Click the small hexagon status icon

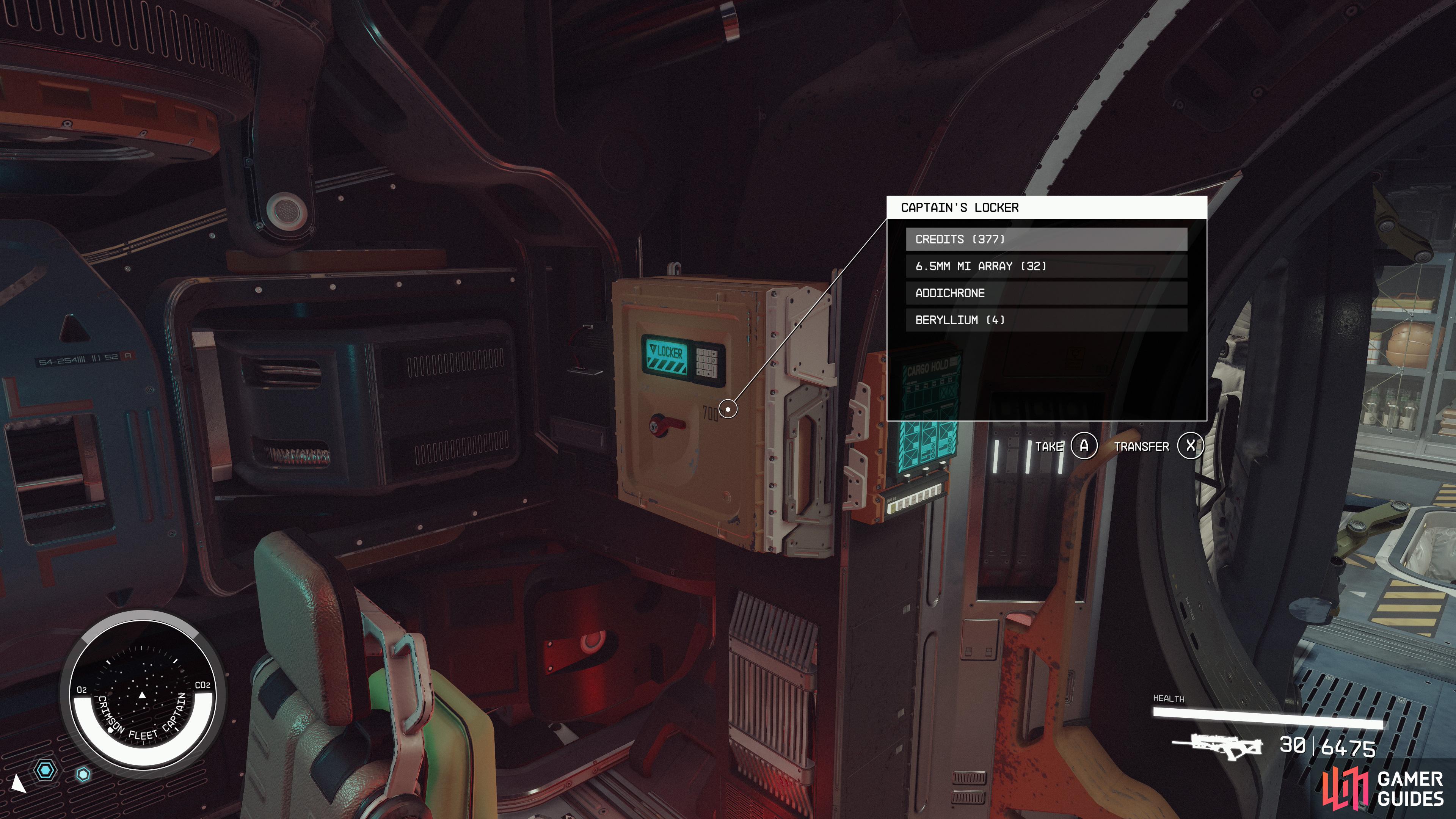[83, 774]
